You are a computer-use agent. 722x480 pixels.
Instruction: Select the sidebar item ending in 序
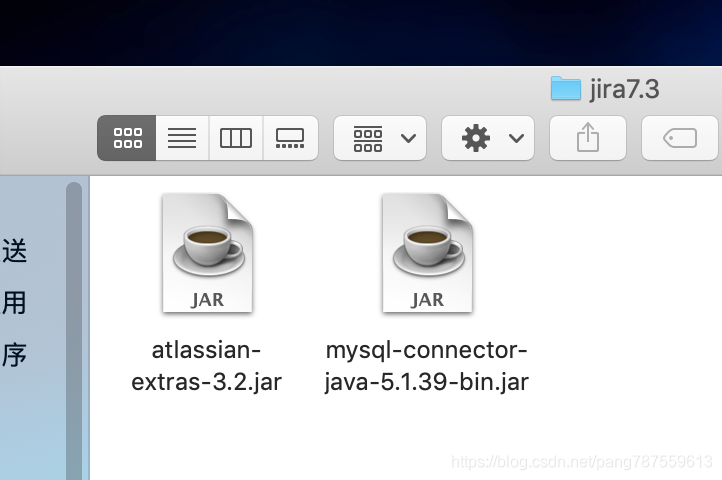click(14, 355)
